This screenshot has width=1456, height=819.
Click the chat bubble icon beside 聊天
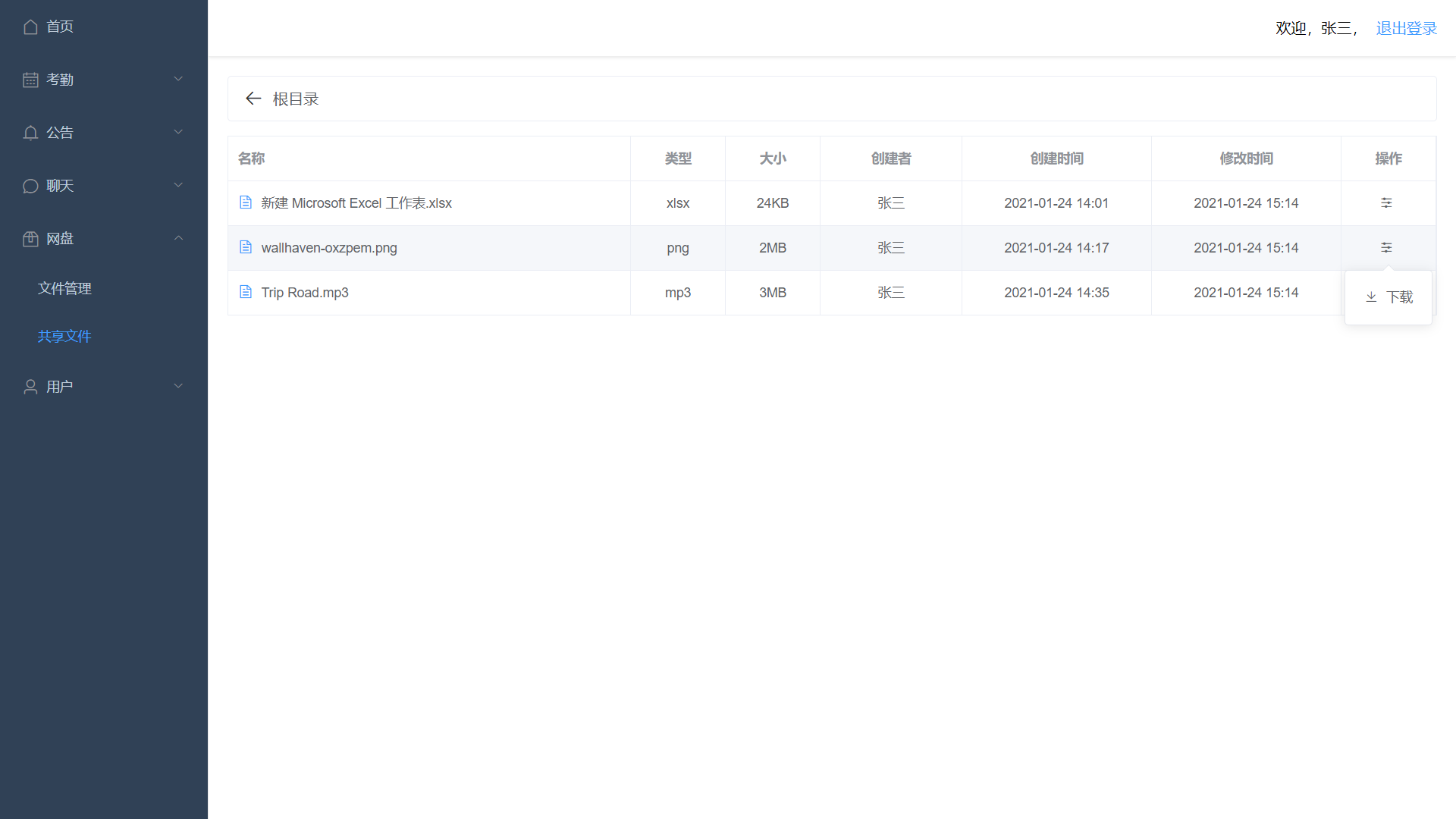(30, 186)
